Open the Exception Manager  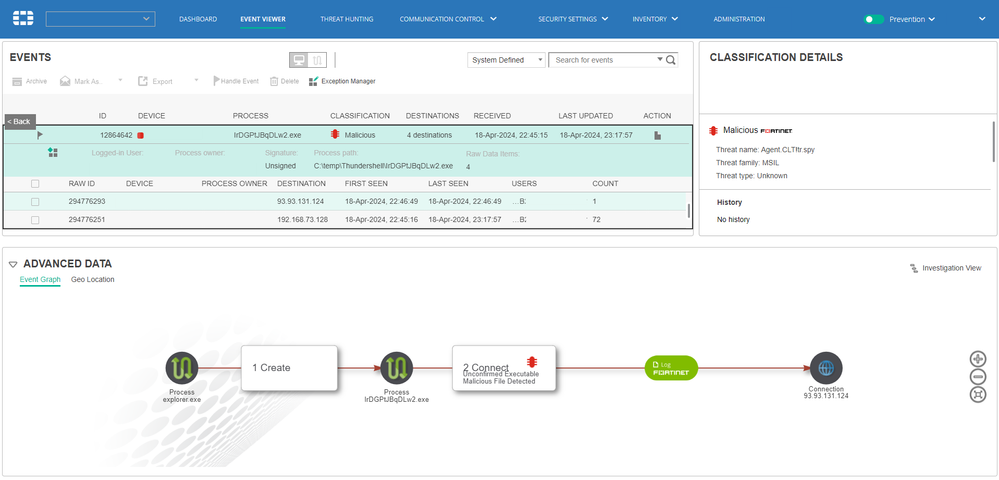click(342, 82)
